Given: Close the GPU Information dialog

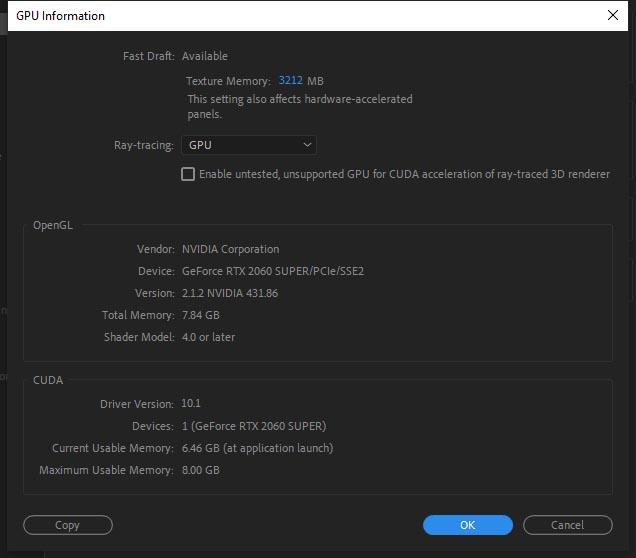Looking at the screenshot, I should 612,15.
